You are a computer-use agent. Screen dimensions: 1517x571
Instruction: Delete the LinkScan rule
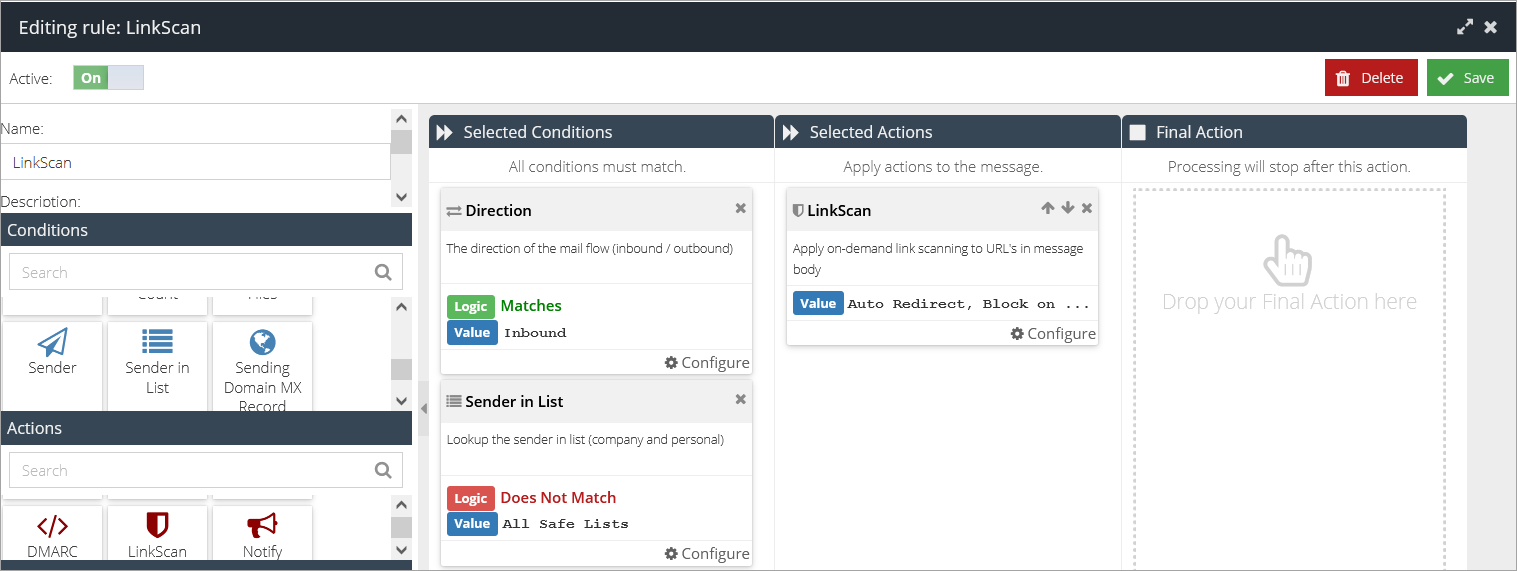(1370, 78)
